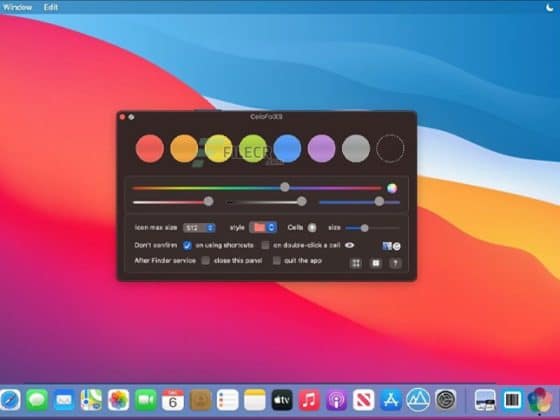Click the rainbow hue slider handle
This screenshot has width=560, height=420.
(x=285, y=187)
